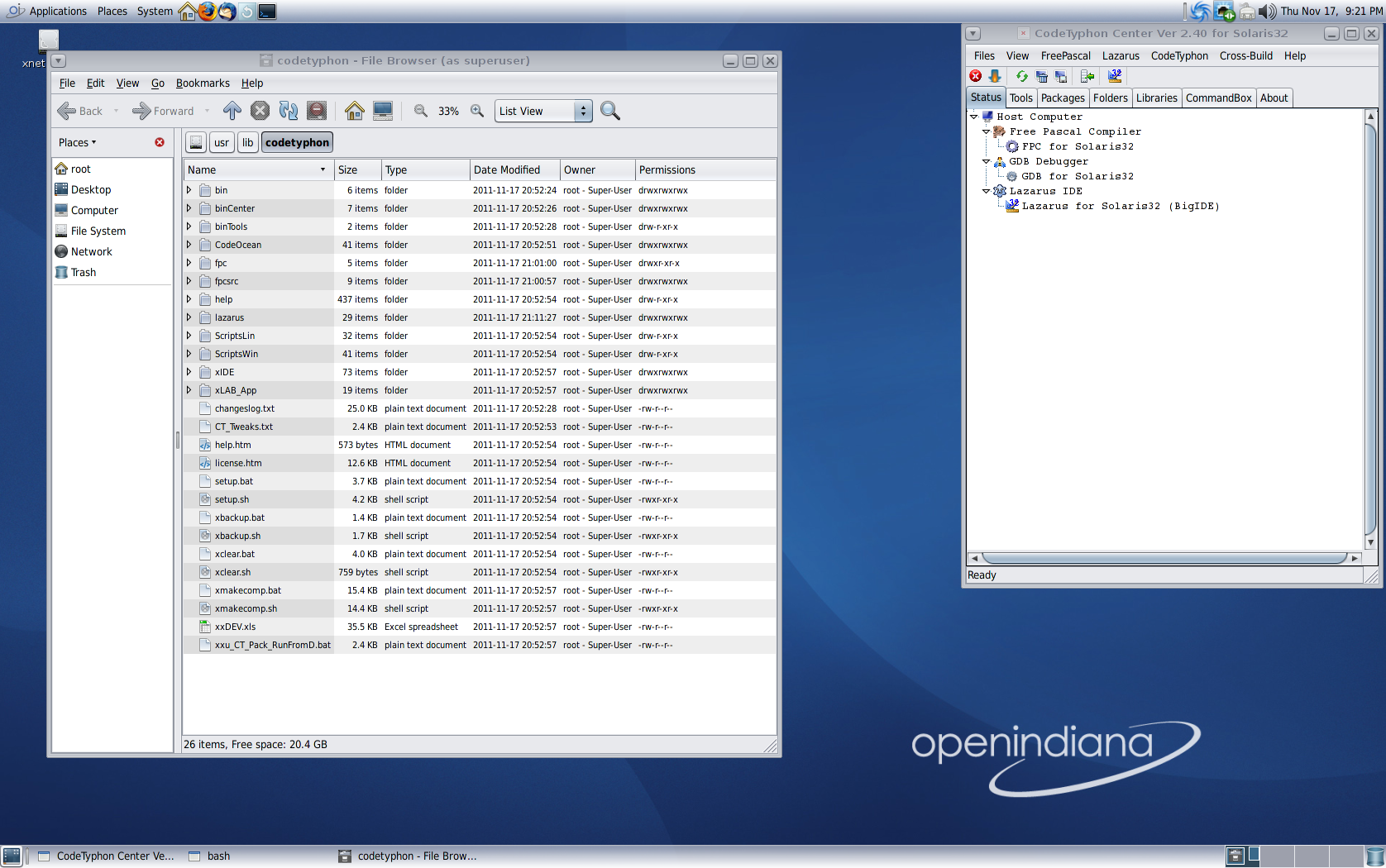Click the 32-bit ruler icon in CodeTyphon toolbar

click(x=1115, y=76)
